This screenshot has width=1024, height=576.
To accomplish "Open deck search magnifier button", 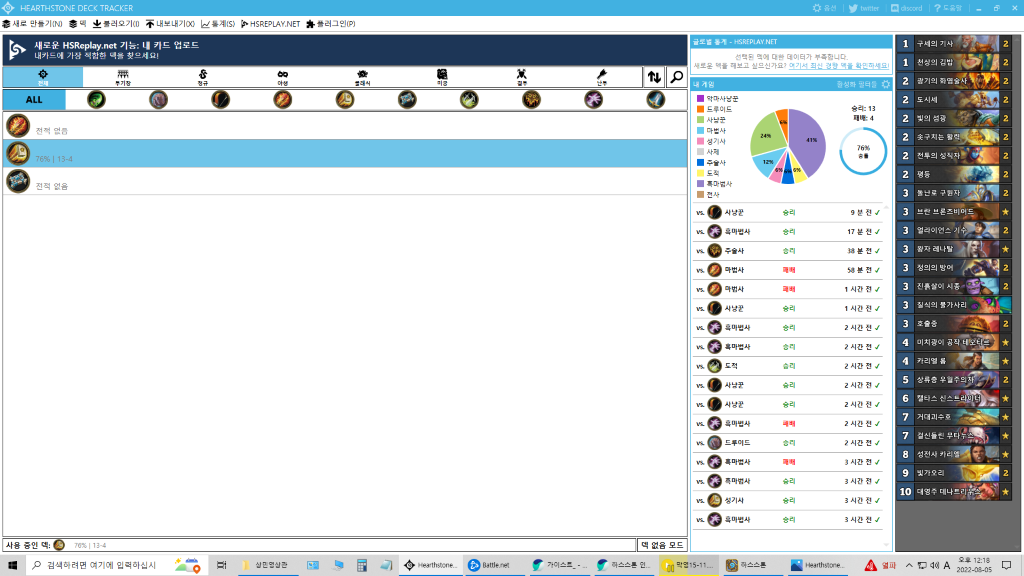I will pos(677,77).
